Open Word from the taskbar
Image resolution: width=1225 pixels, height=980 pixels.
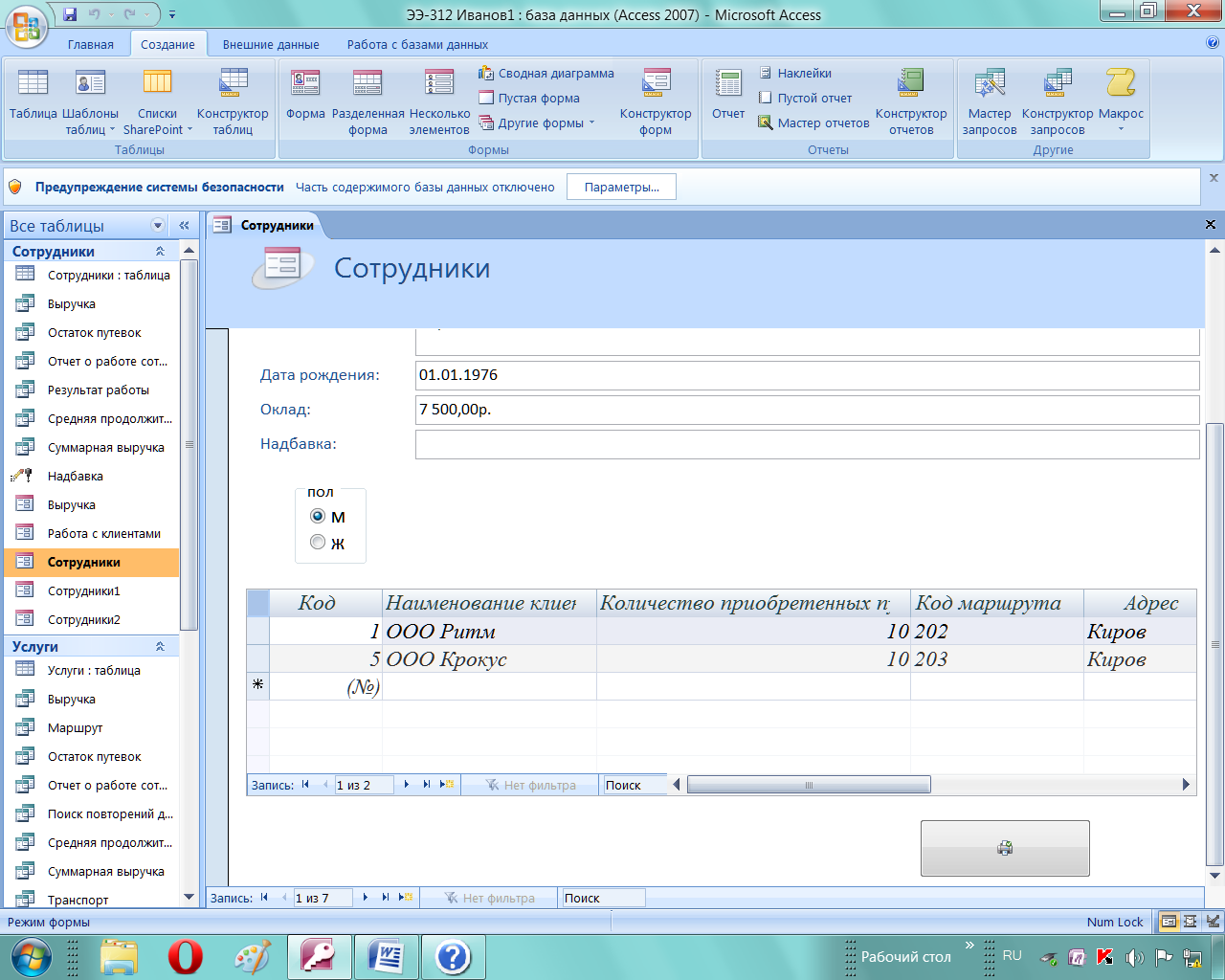tap(387, 956)
